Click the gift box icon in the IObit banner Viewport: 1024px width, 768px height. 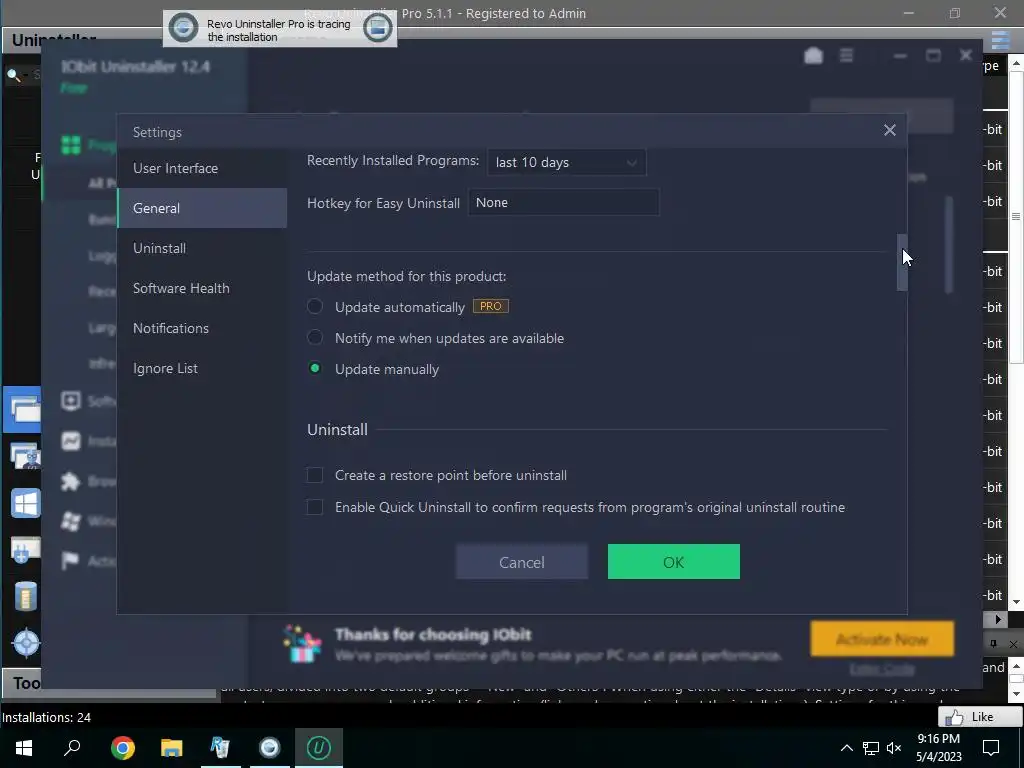pyautogui.click(x=302, y=643)
